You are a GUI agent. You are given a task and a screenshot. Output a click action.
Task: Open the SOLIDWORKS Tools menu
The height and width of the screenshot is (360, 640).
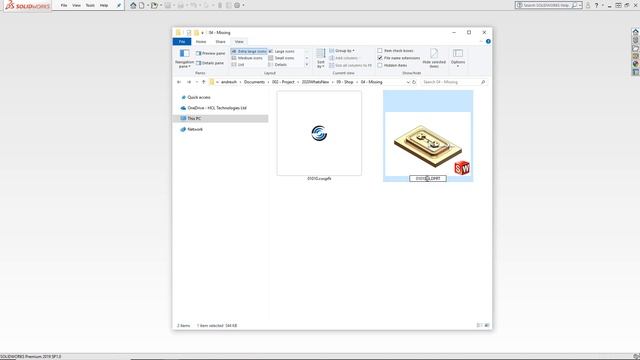coord(90,5)
